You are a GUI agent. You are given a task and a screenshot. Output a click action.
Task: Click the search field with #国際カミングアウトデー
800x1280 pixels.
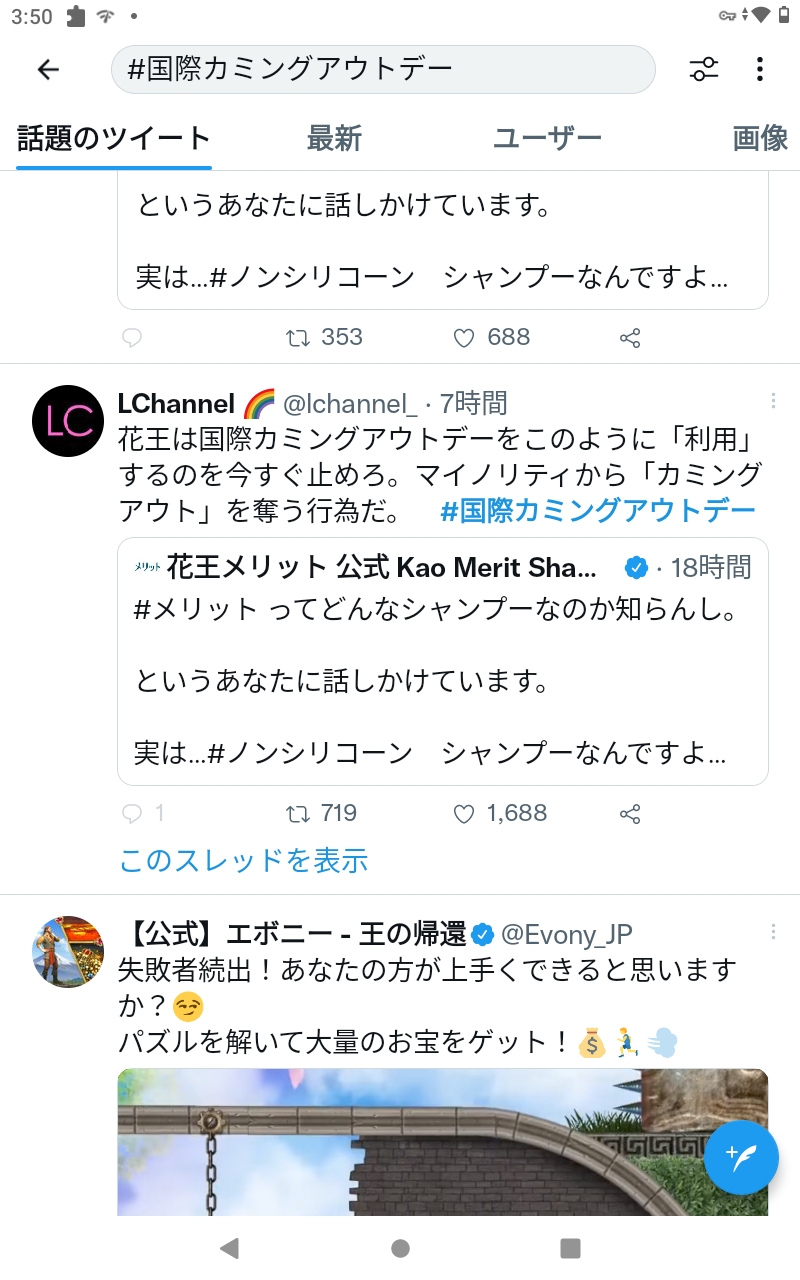click(x=383, y=69)
